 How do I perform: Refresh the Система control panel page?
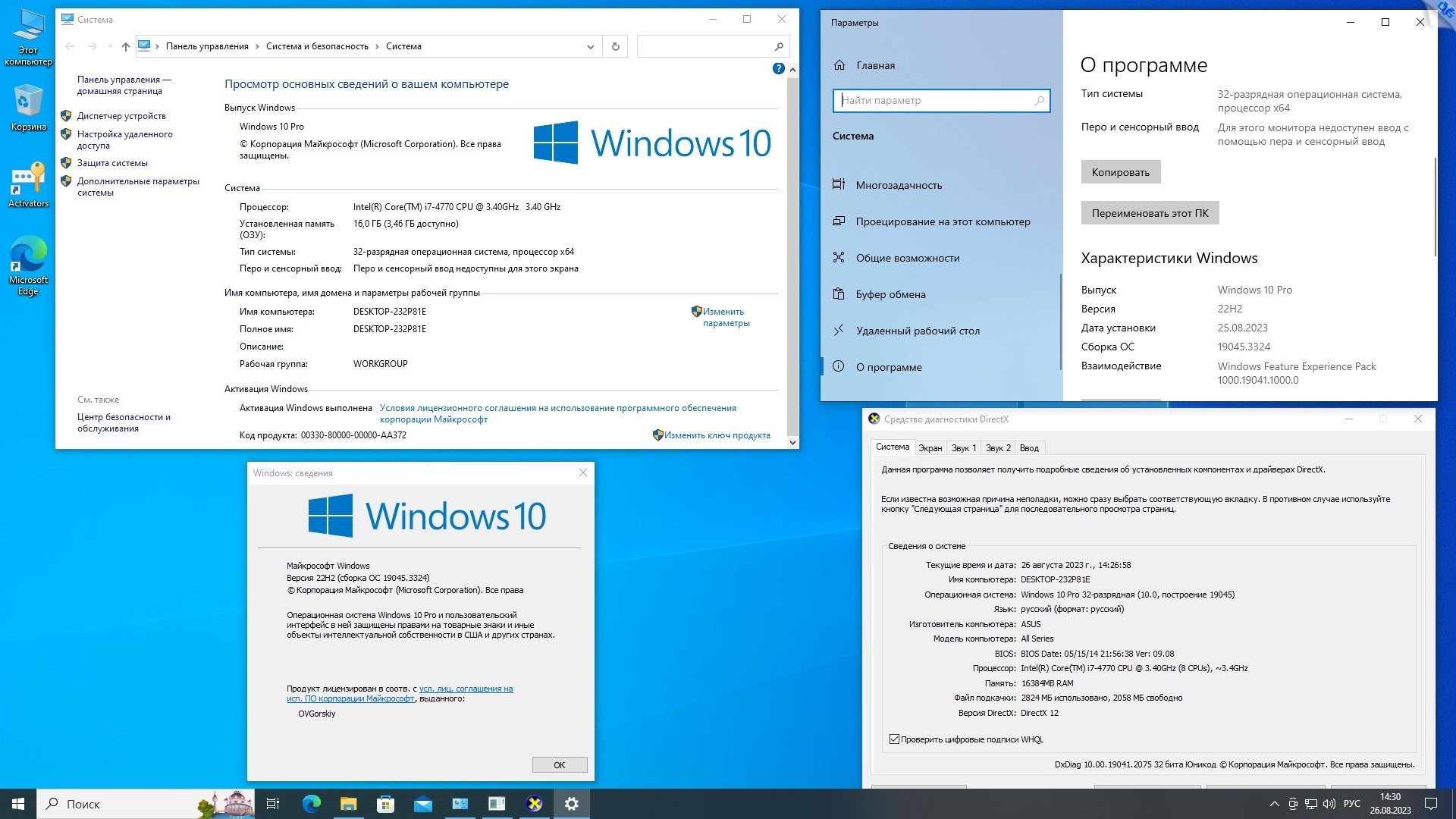coord(615,46)
